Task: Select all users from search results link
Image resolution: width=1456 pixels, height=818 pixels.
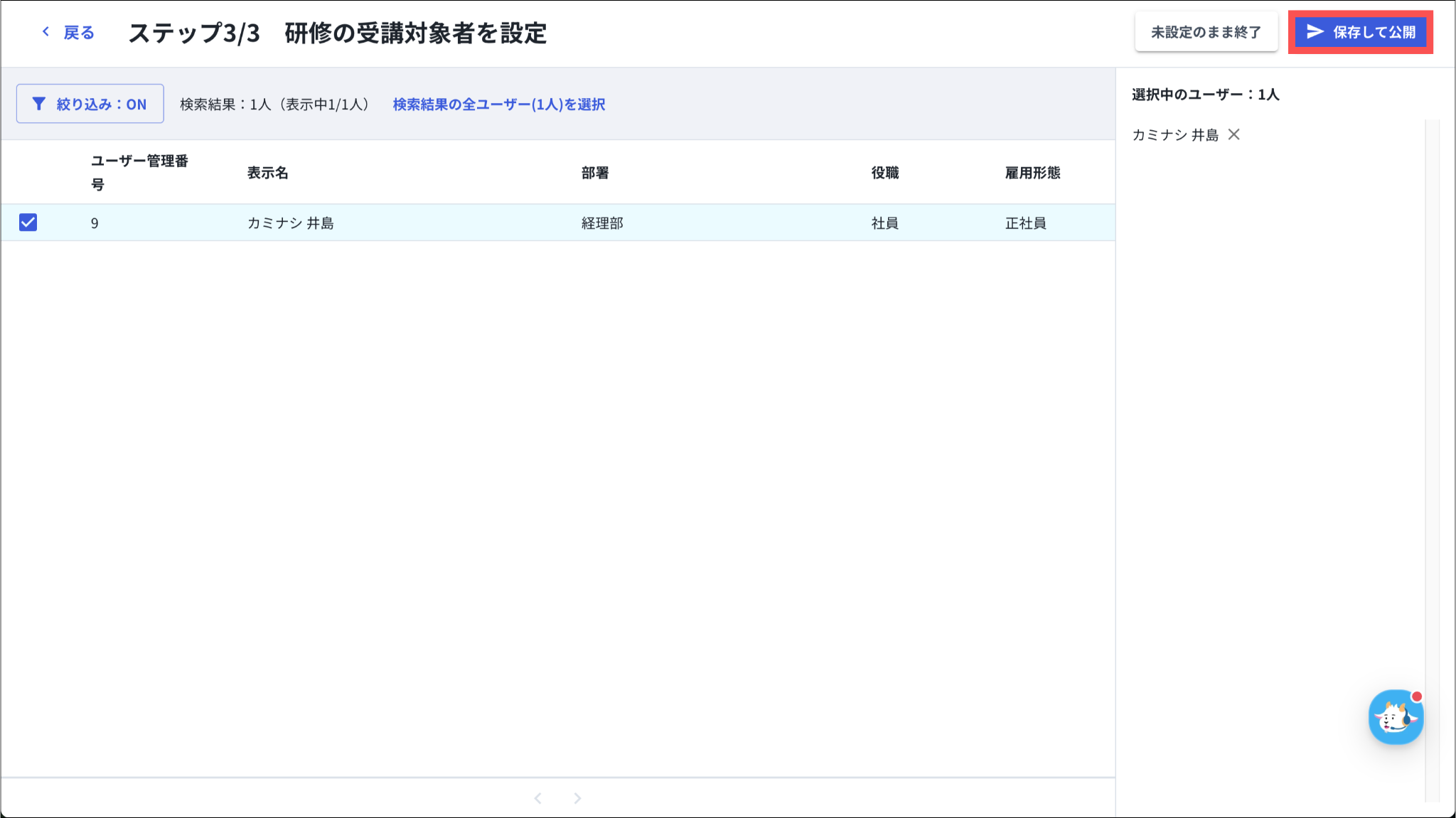Action: pos(498,104)
